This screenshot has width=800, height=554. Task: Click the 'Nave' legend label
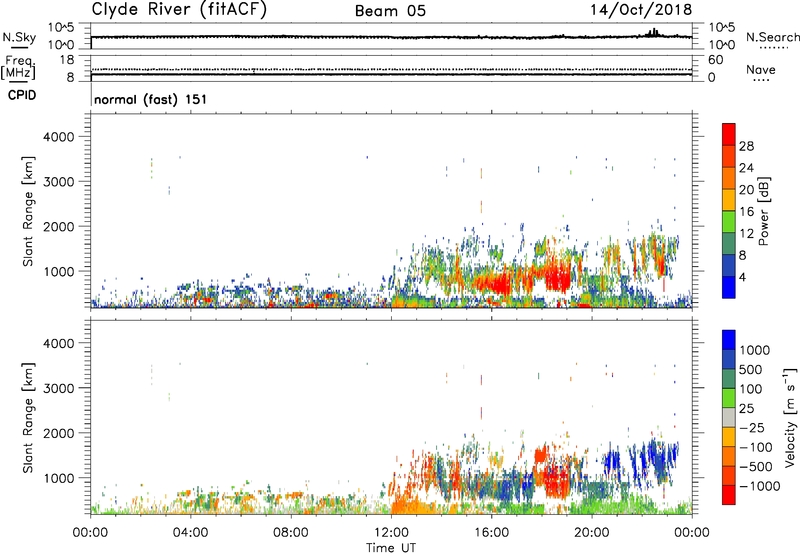tap(760, 70)
